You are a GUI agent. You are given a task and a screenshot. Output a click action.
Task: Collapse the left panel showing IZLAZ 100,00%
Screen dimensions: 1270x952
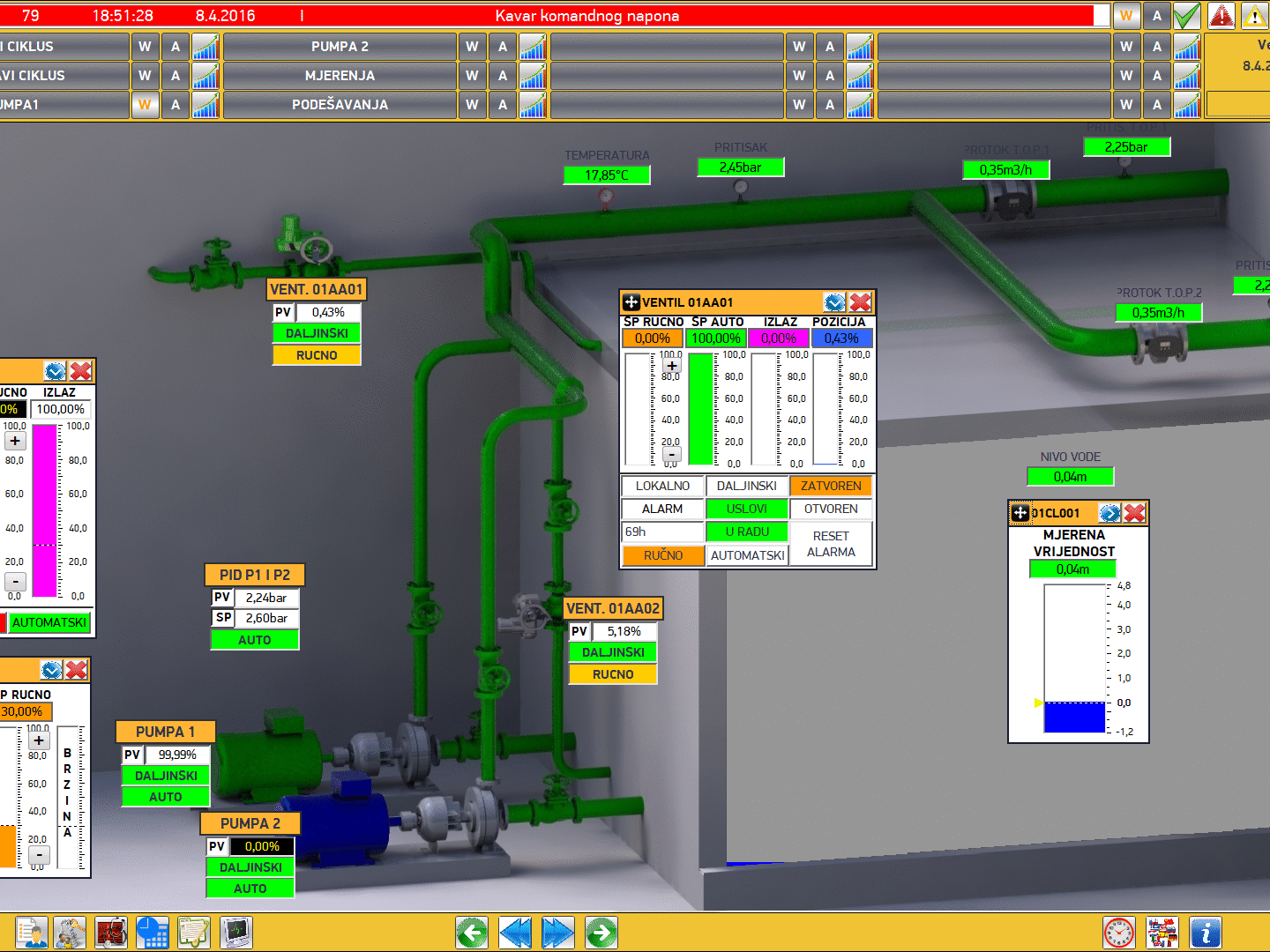[55, 371]
